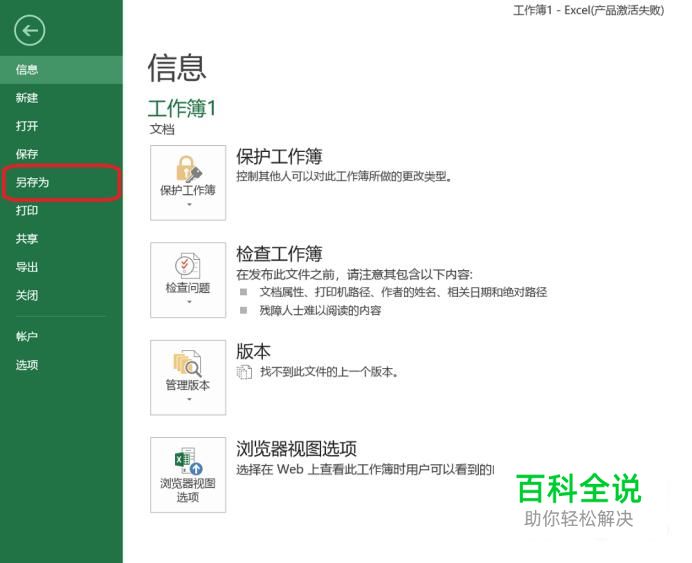Image resolution: width=692 pixels, height=563 pixels.
Task: Go to 共享 in the sidebar
Action: click(x=27, y=239)
